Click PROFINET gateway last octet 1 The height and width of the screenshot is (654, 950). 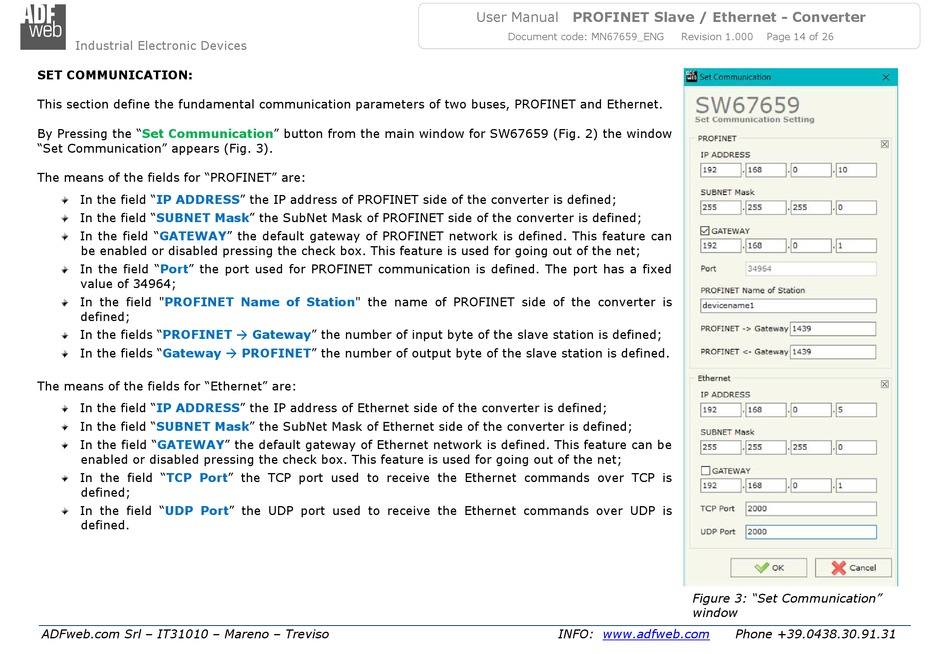[856, 246]
